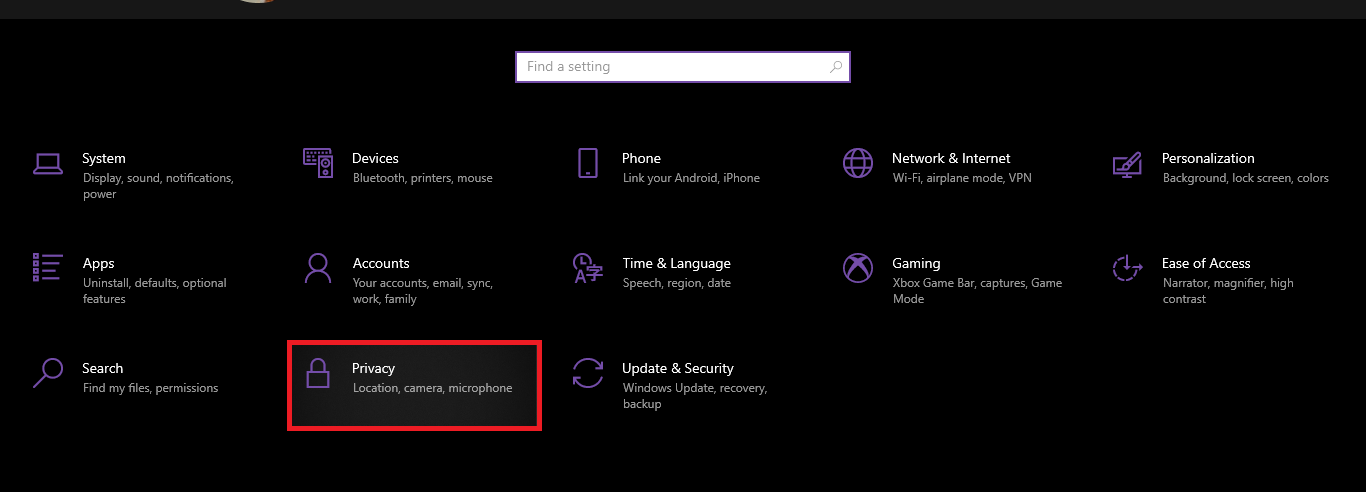Click 'Your accounts, email, sync, work, family' text
This screenshot has height=492, width=1366.
coord(423,291)
